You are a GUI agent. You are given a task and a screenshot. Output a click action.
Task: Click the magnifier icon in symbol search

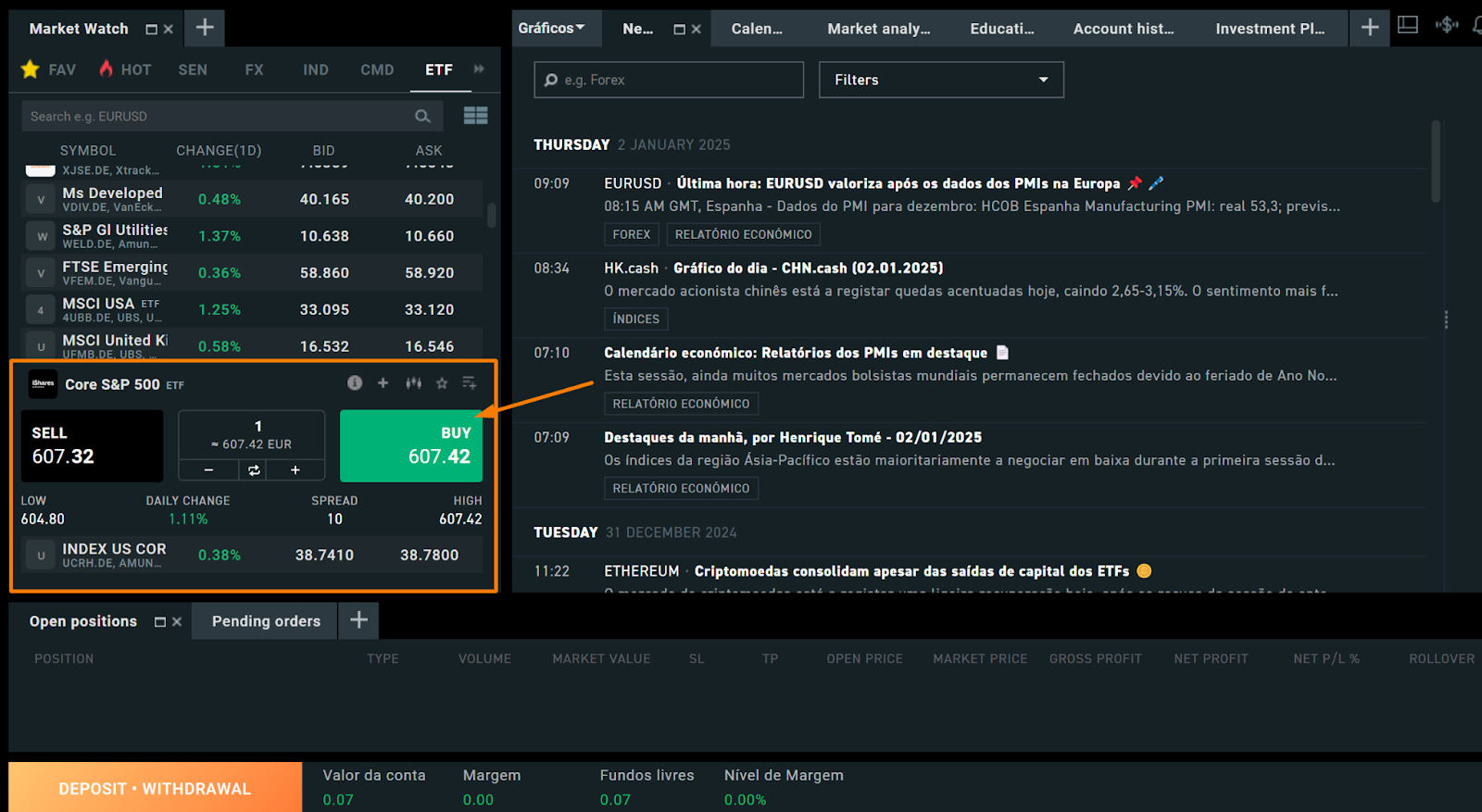(x=422, y=117)
